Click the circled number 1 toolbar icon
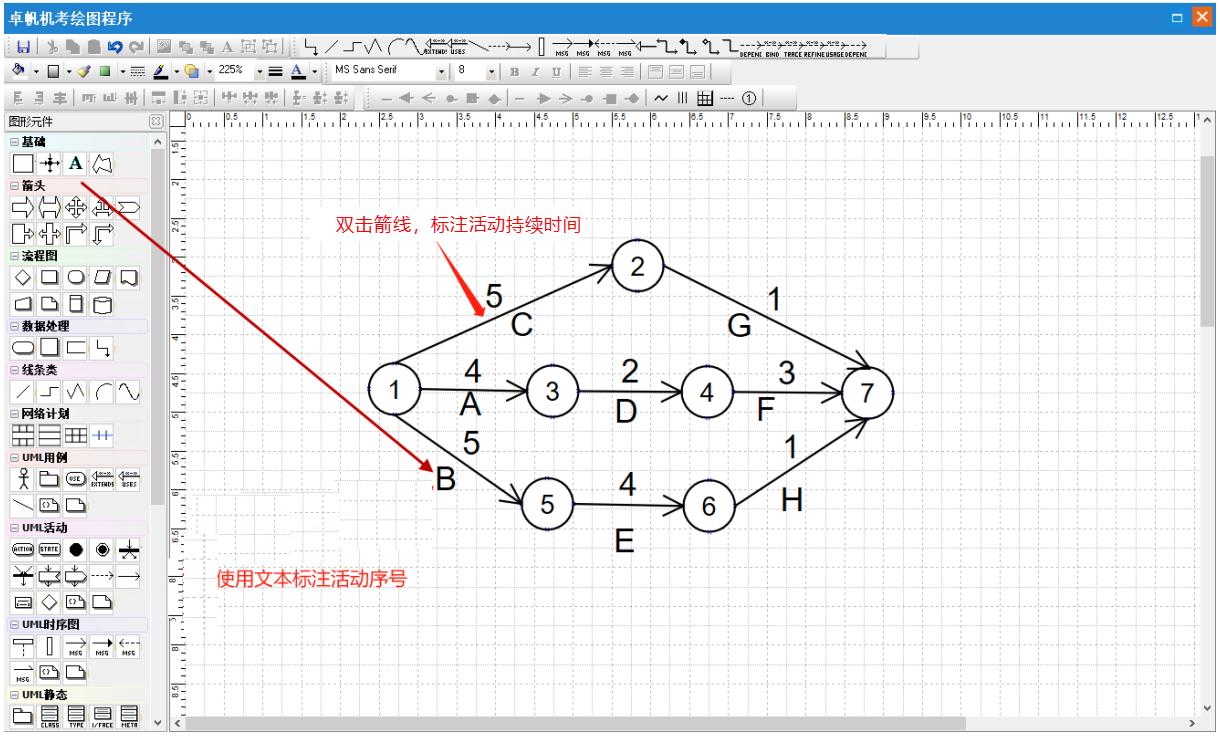The height and width of the screenshot is (736, 1220). point(748,97)
